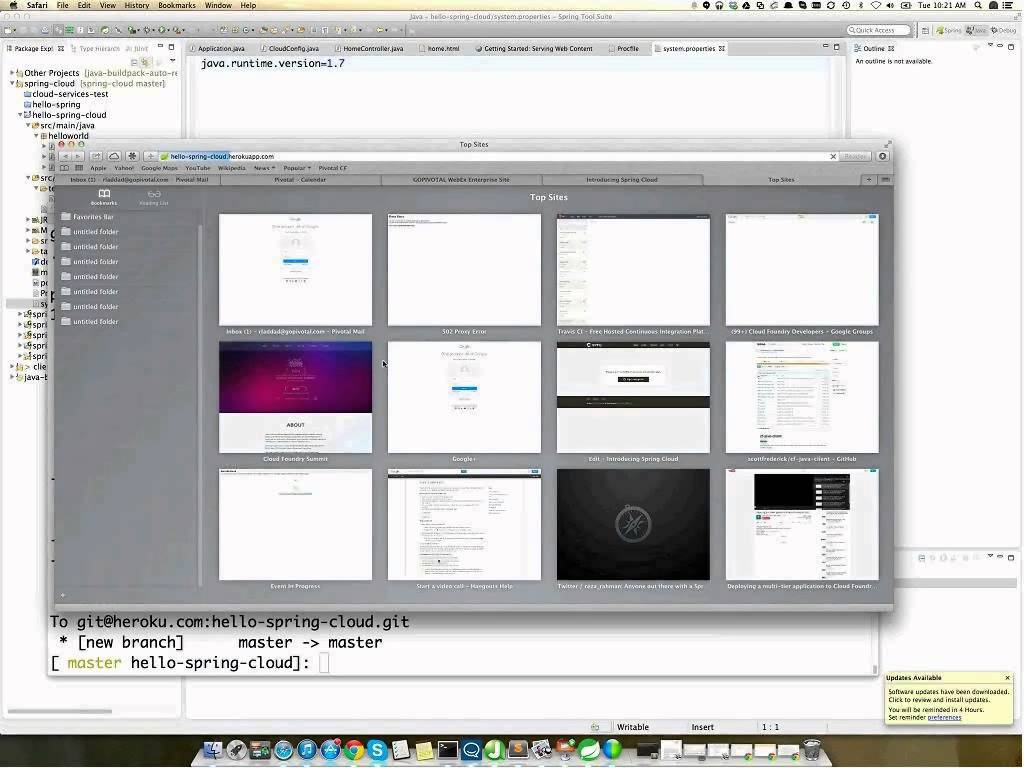Open the Application.java editor tab
Image resolution: width=1024 pixels, height=768 pixels.
click(x=216, y=48)
